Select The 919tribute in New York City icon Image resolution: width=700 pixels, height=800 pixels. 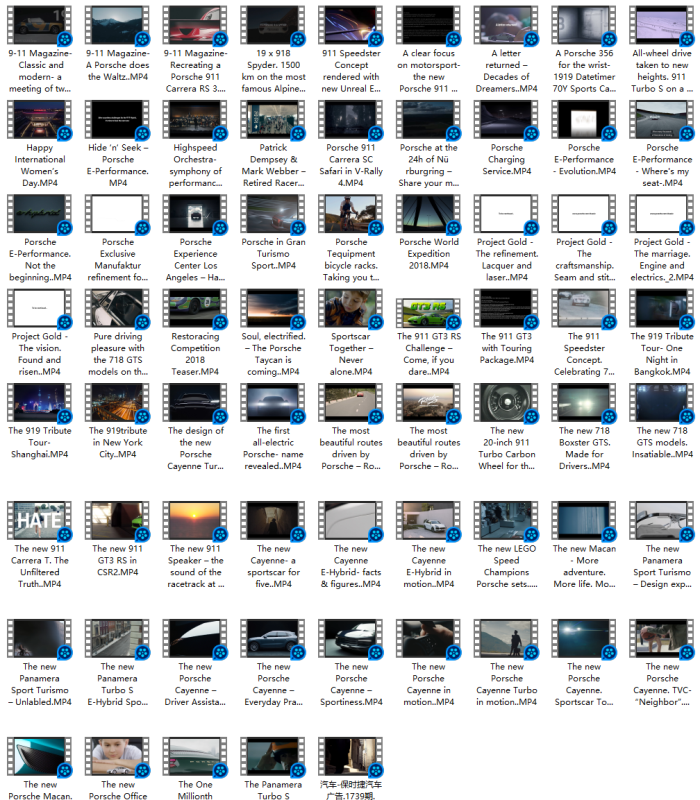point(117,403)
